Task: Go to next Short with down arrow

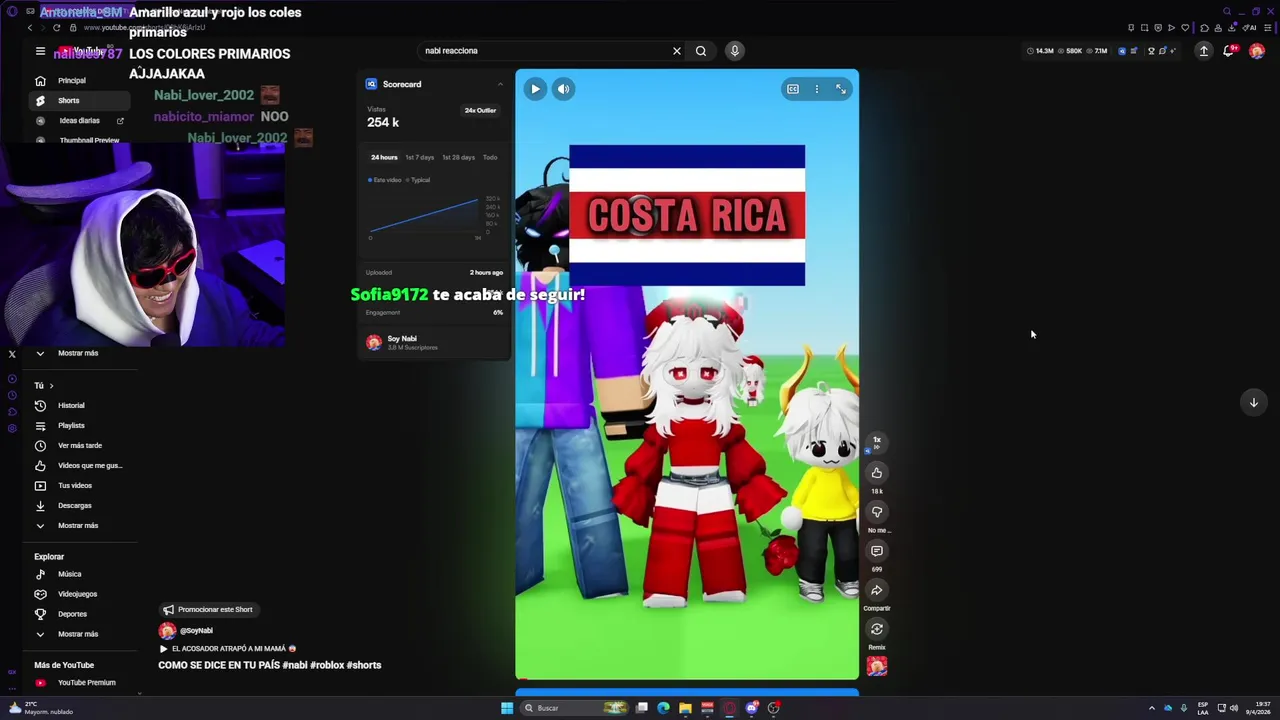Action: click(x=1253, y=402)
